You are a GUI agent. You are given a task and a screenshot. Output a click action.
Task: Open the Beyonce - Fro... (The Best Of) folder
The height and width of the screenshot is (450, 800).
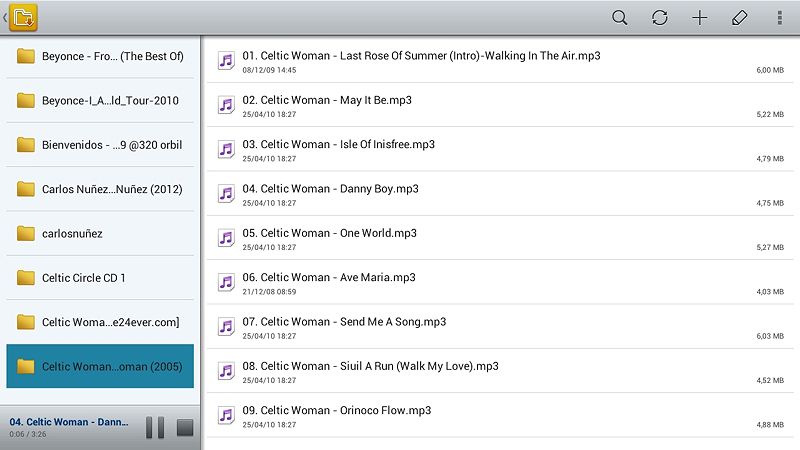pyautogui.click(x=100, y=56)
